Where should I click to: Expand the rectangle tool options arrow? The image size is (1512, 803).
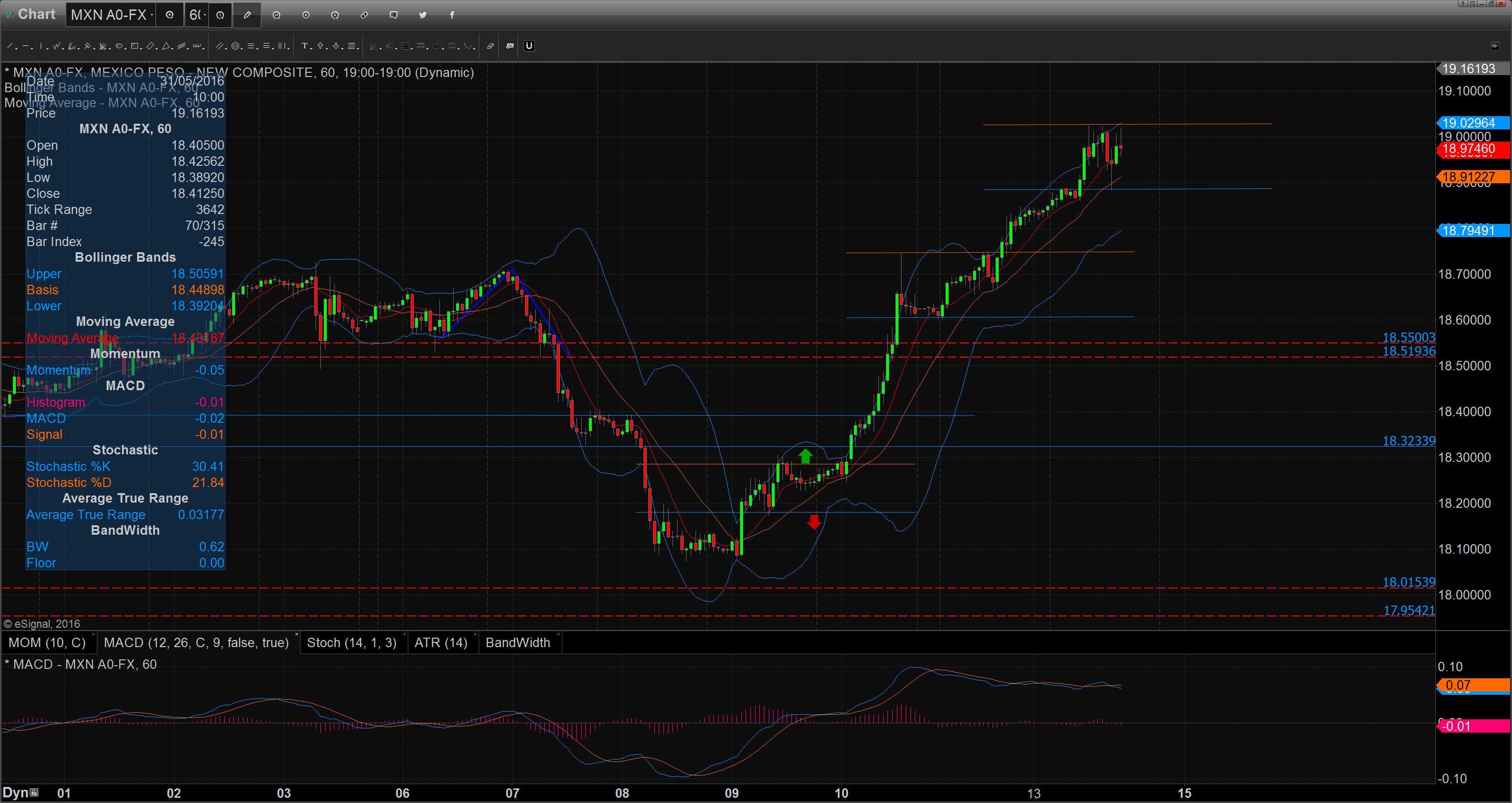coord(141,49)
